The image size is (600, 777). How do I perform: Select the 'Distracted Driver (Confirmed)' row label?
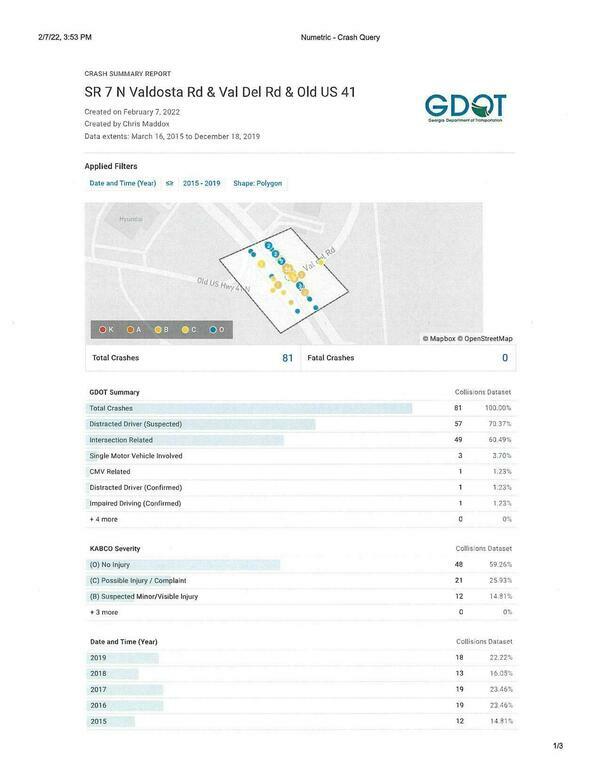pos(136,488)
